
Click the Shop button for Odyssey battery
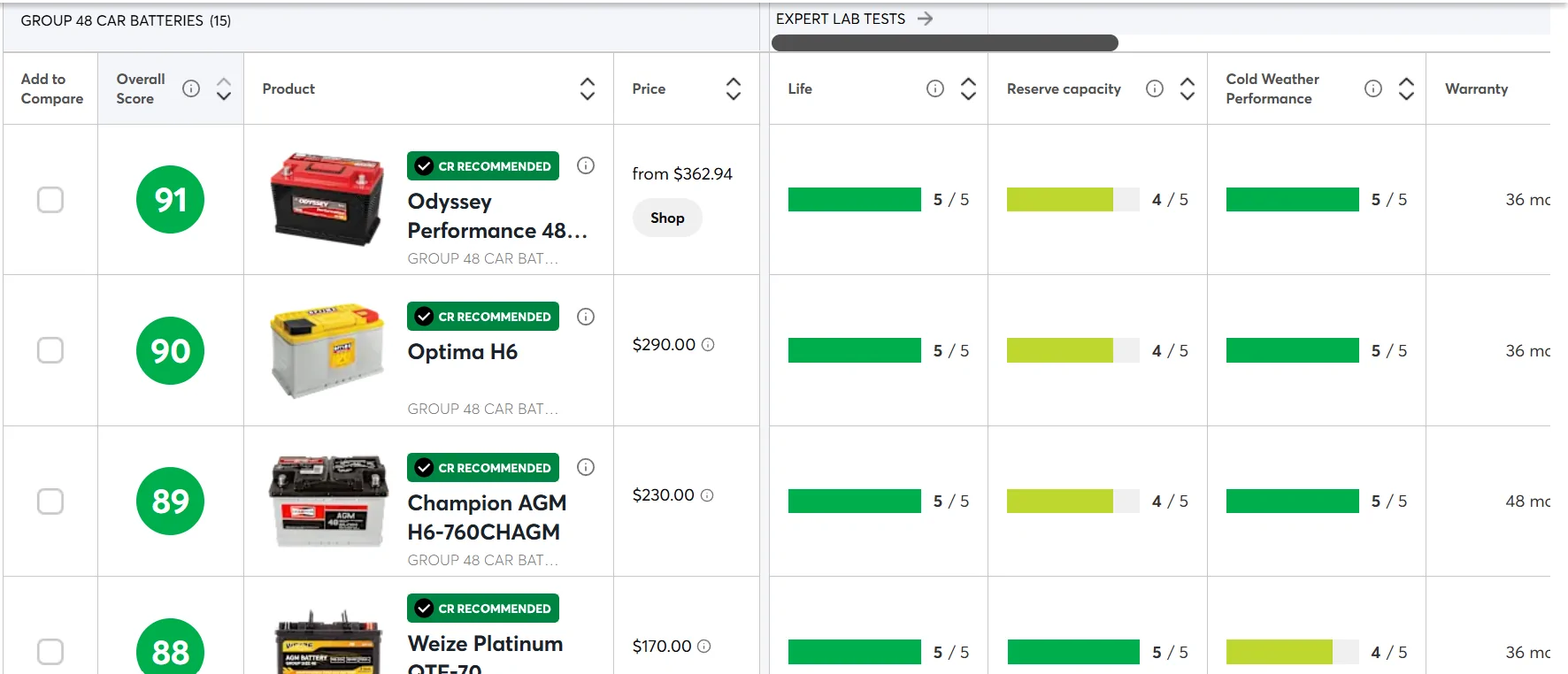667,218
